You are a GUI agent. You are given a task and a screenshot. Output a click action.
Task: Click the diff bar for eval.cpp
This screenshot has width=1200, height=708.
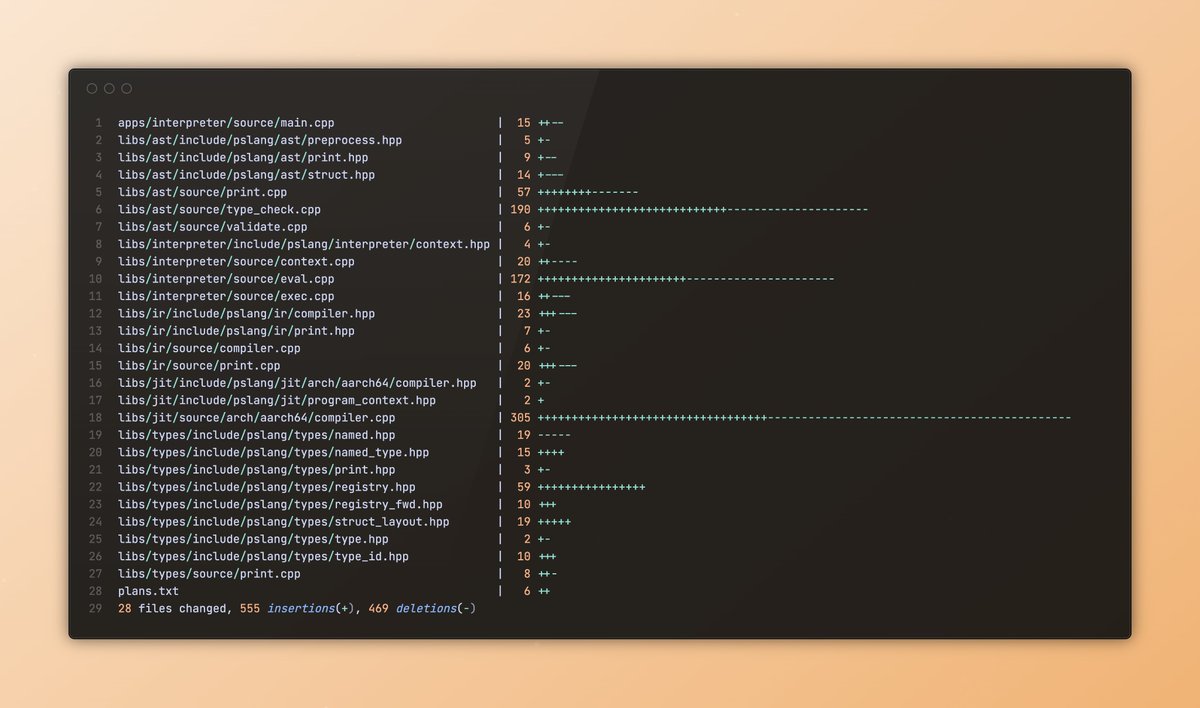click(686, 279)
